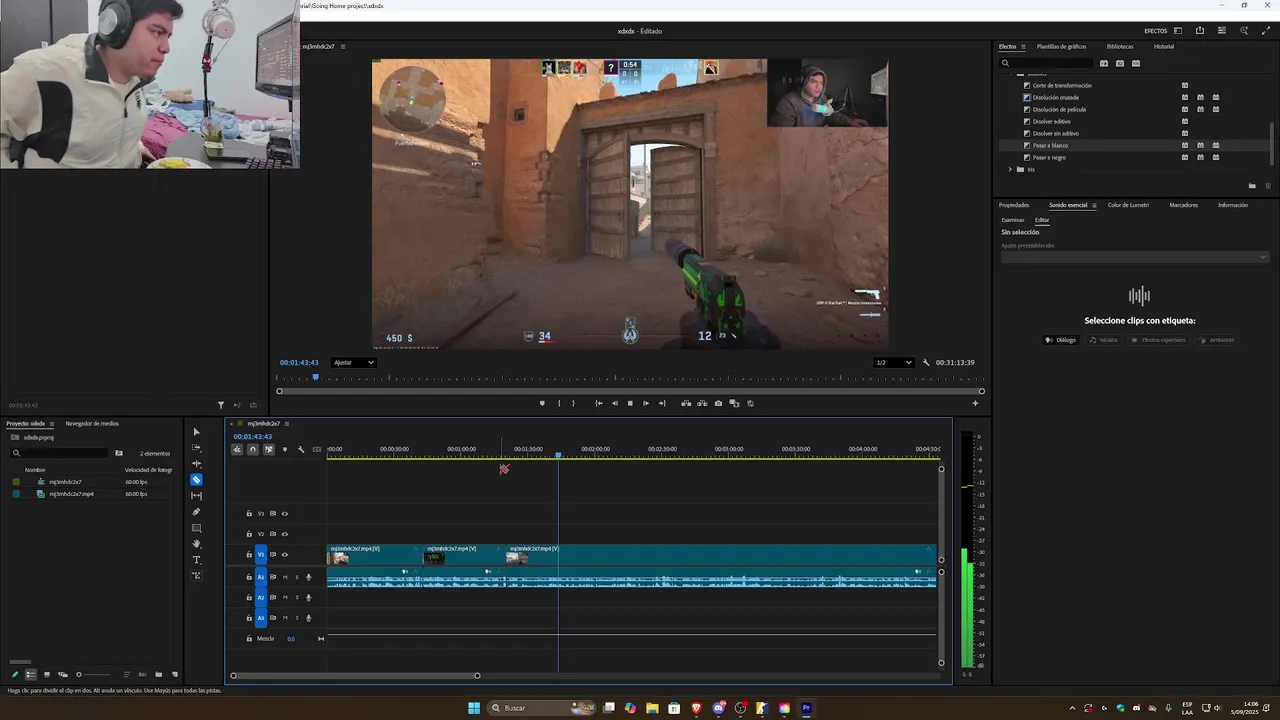Step forward one frame
Image resolution: width=1280 pixels, height=720 pixels.
pyautogui.click(x=646, y=403)
